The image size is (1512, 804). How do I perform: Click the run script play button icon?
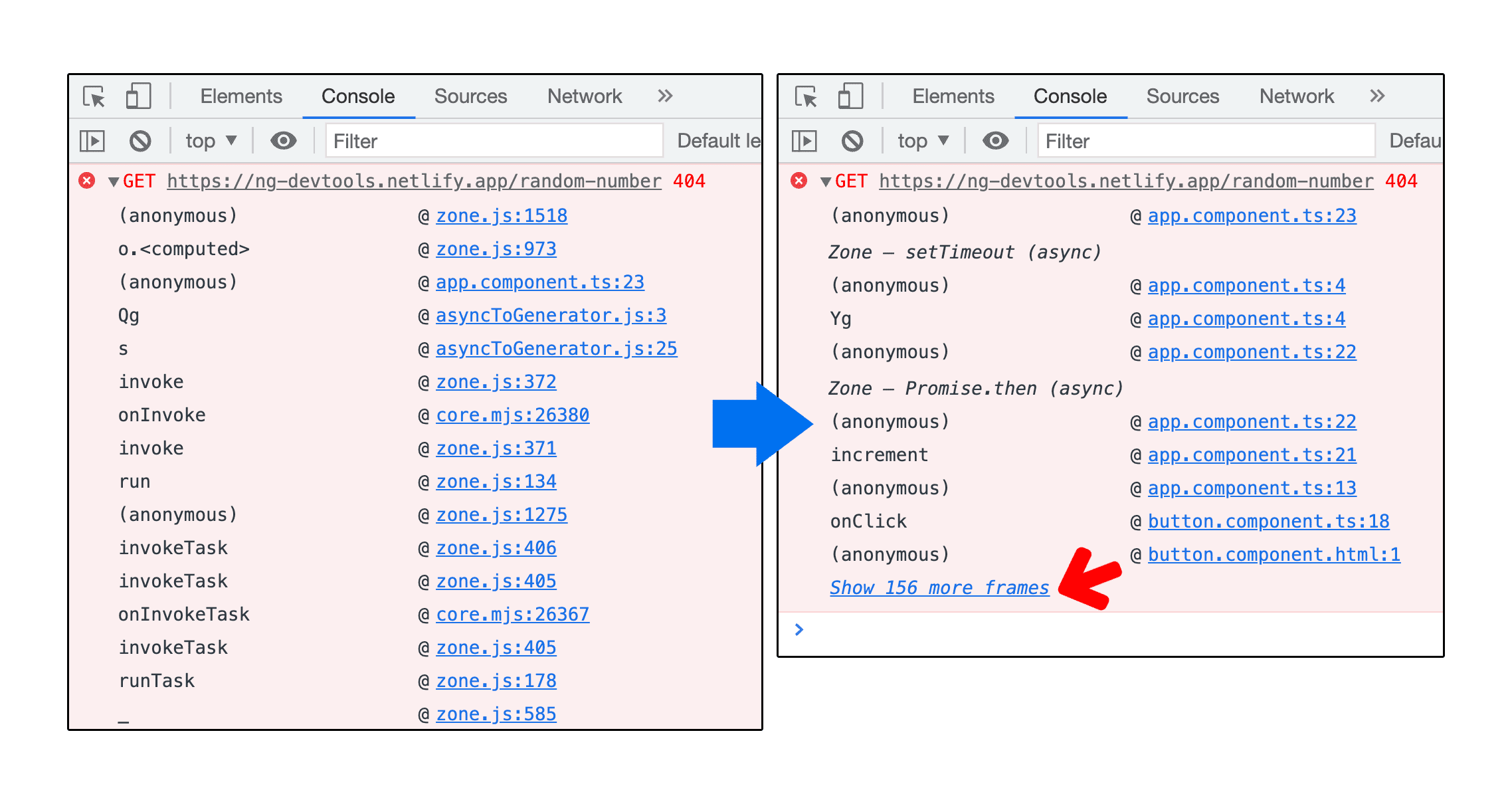[x=96, y=140]
